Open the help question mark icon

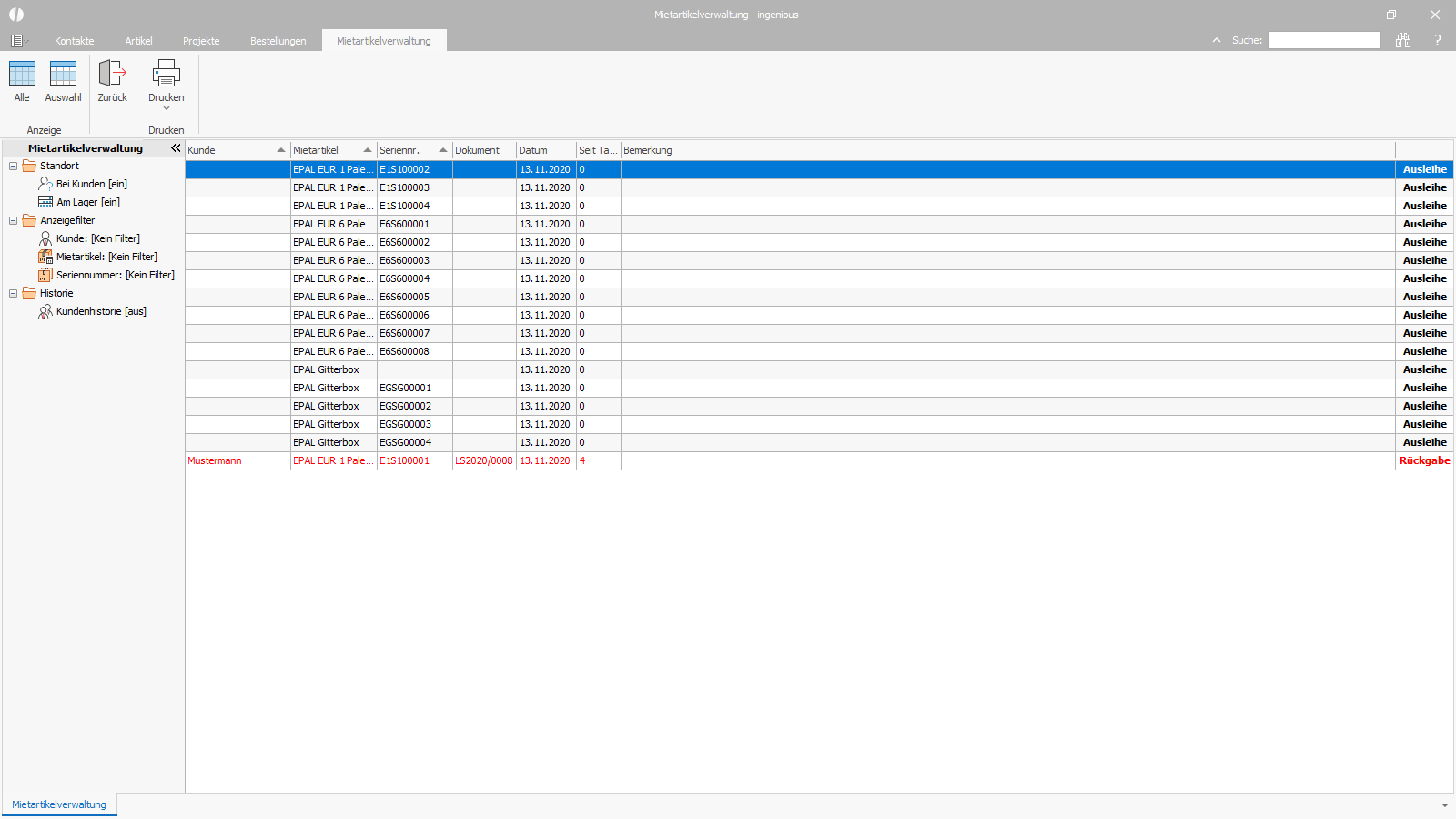point(1438,40)
